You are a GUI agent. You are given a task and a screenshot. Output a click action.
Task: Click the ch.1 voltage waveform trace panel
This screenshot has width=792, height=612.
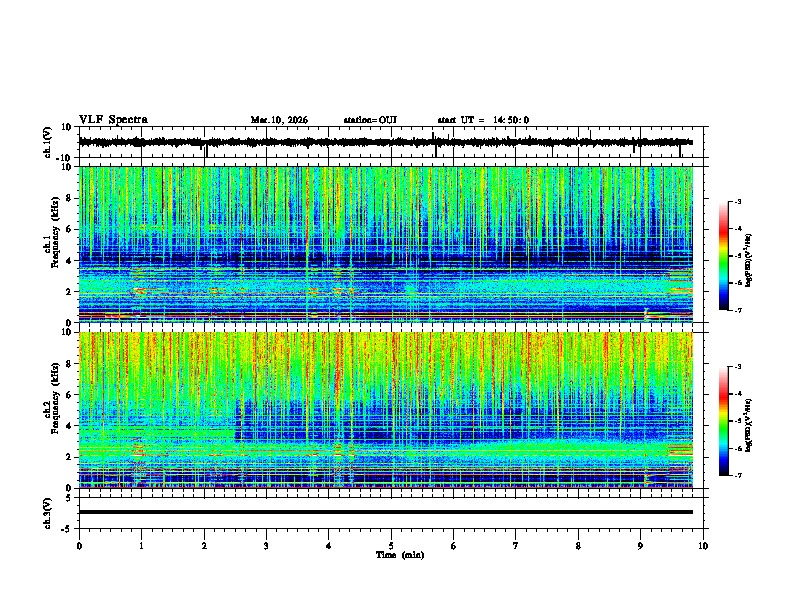pyautogui.click(x=393, y=142)
